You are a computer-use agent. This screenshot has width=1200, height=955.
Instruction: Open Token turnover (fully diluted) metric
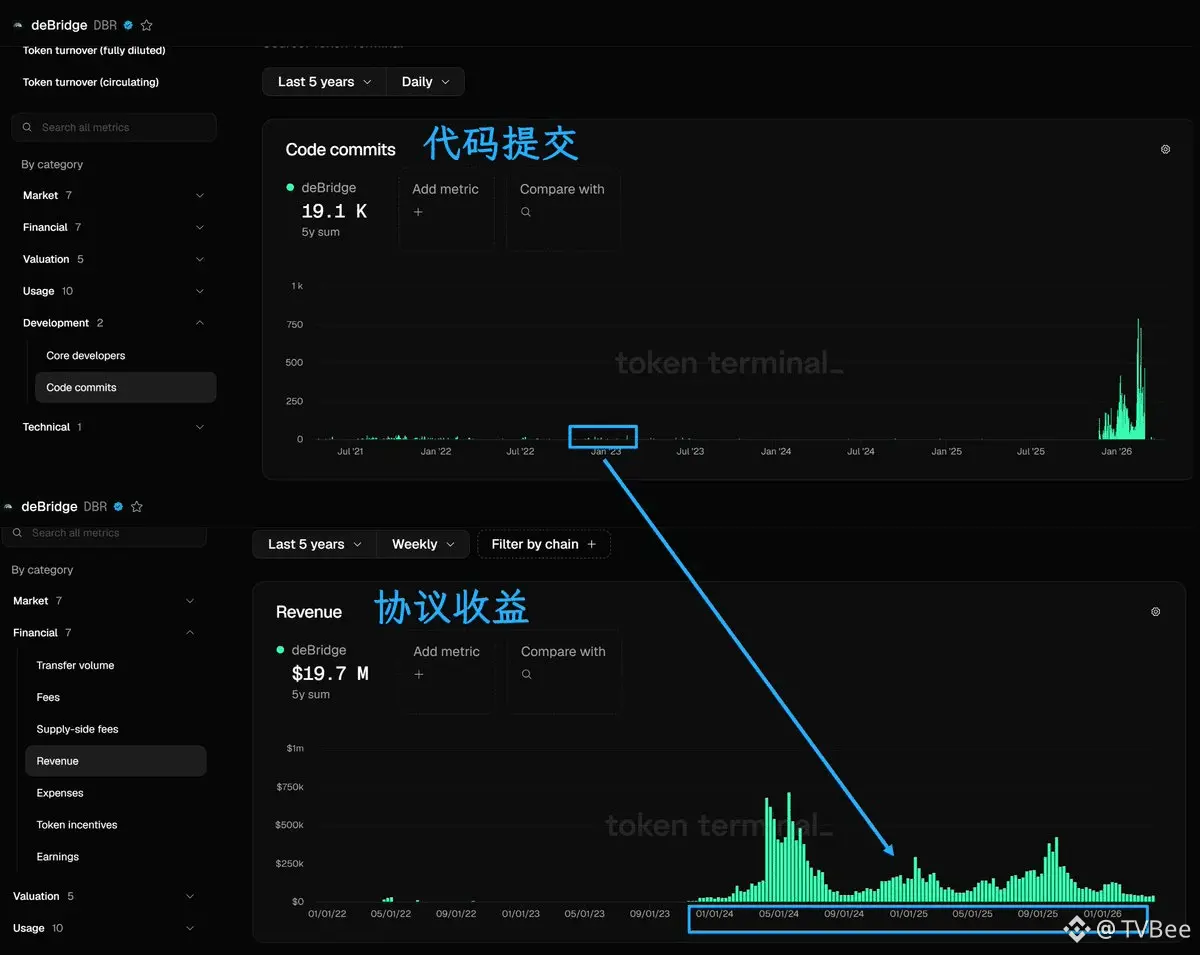[x=94, y=50]
